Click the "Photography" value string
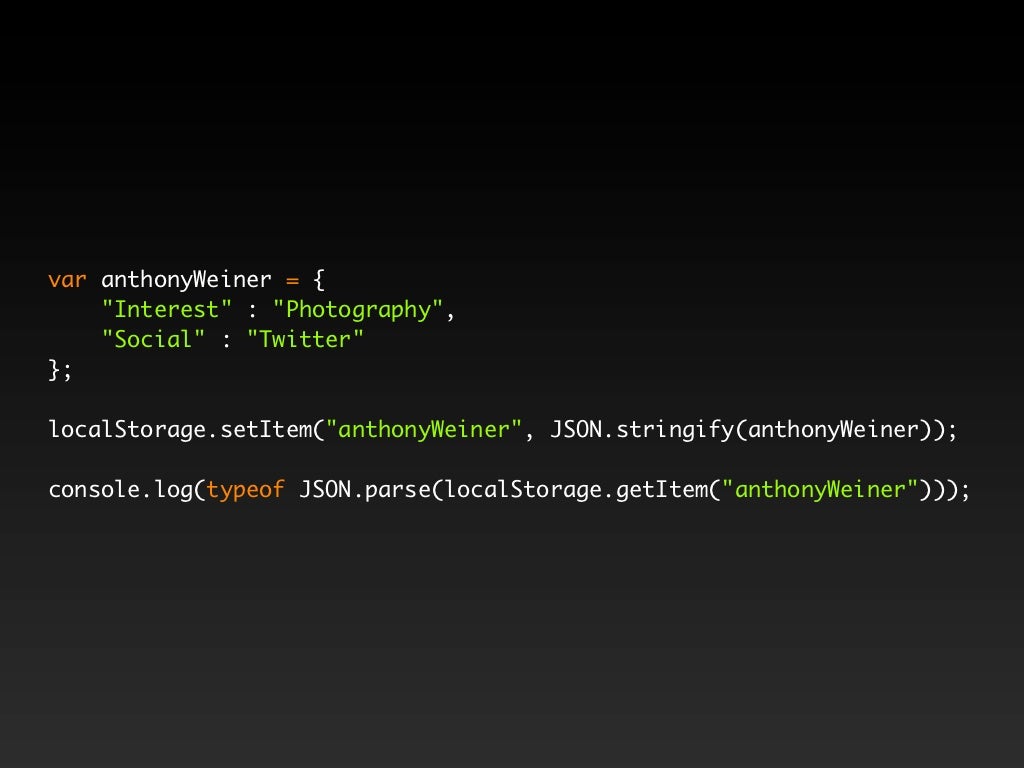 pos(358,310)
